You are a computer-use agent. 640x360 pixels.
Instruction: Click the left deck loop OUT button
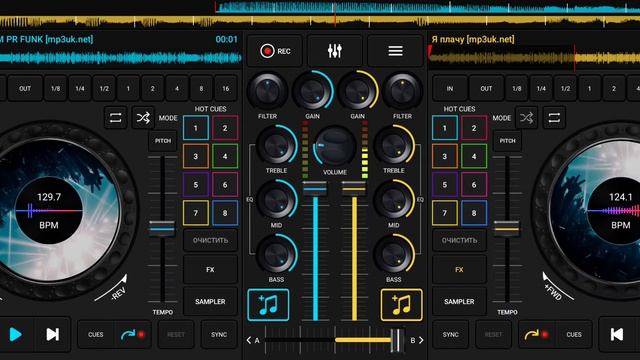pos(25,88)
